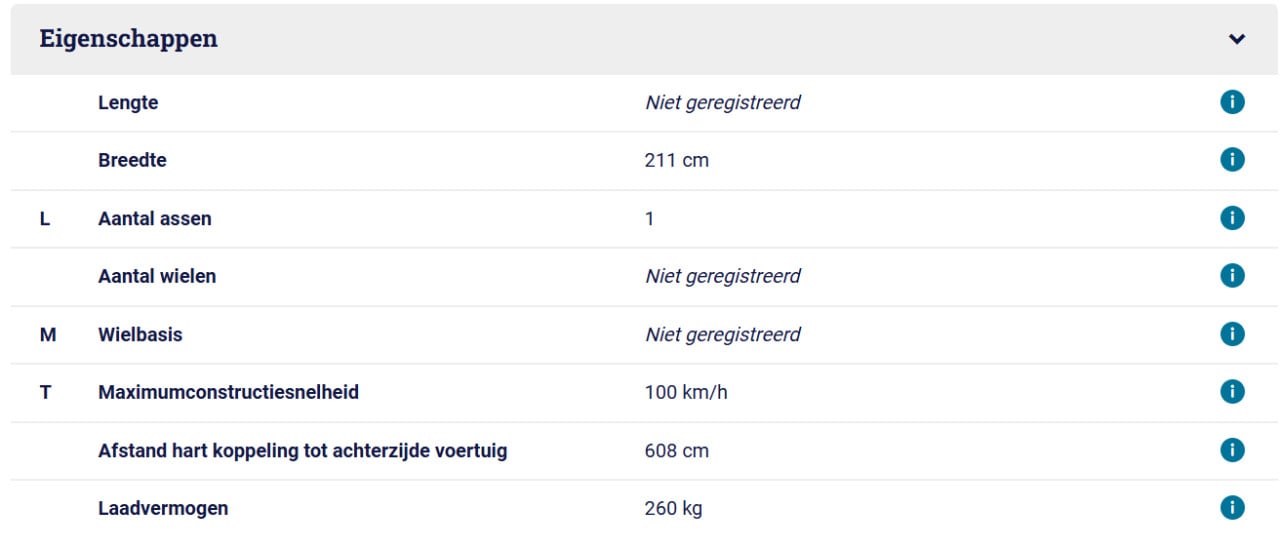Show info about Breedte

point(1232,160)
